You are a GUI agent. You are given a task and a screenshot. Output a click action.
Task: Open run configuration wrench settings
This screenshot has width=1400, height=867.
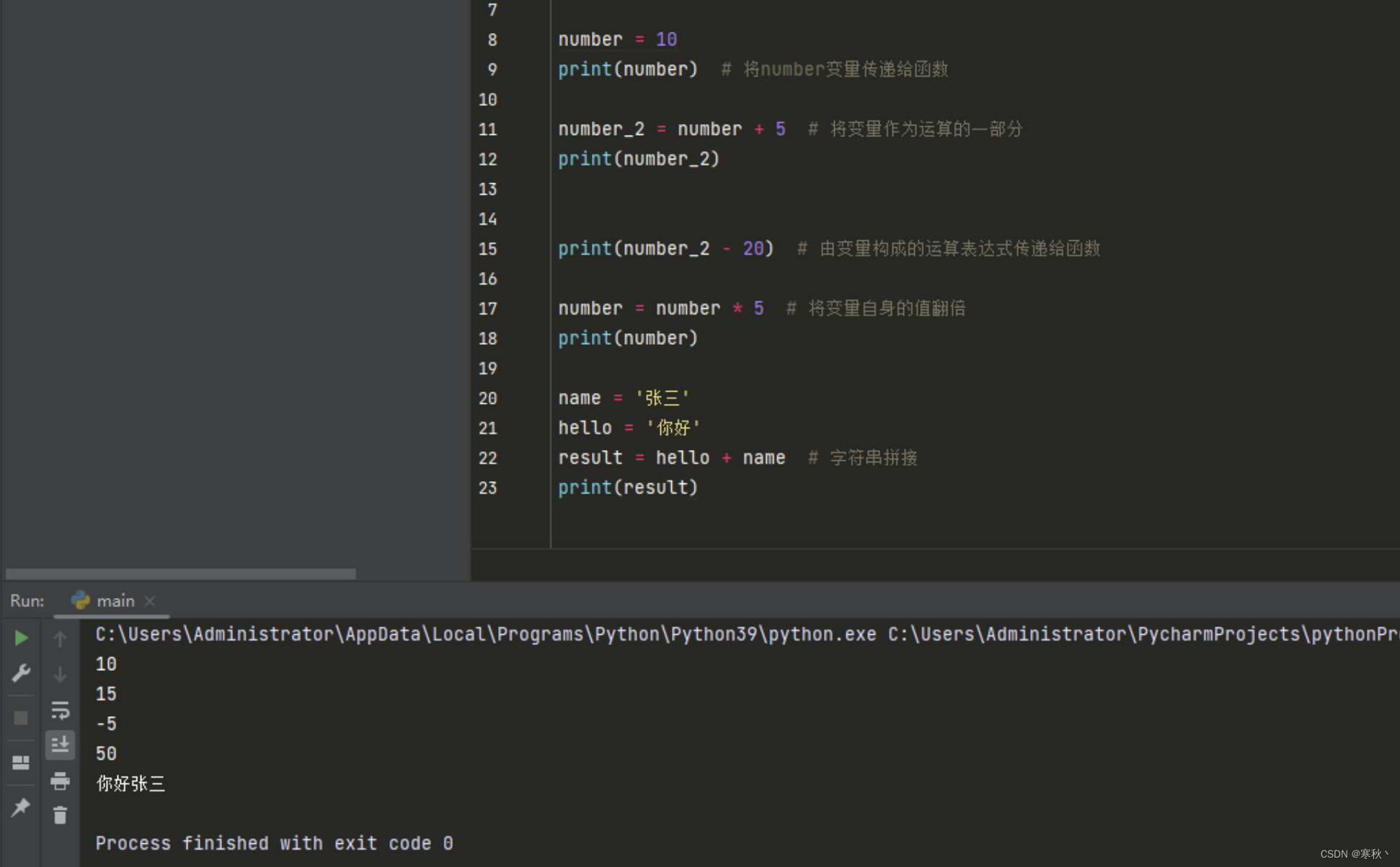[x=21, y=673]
